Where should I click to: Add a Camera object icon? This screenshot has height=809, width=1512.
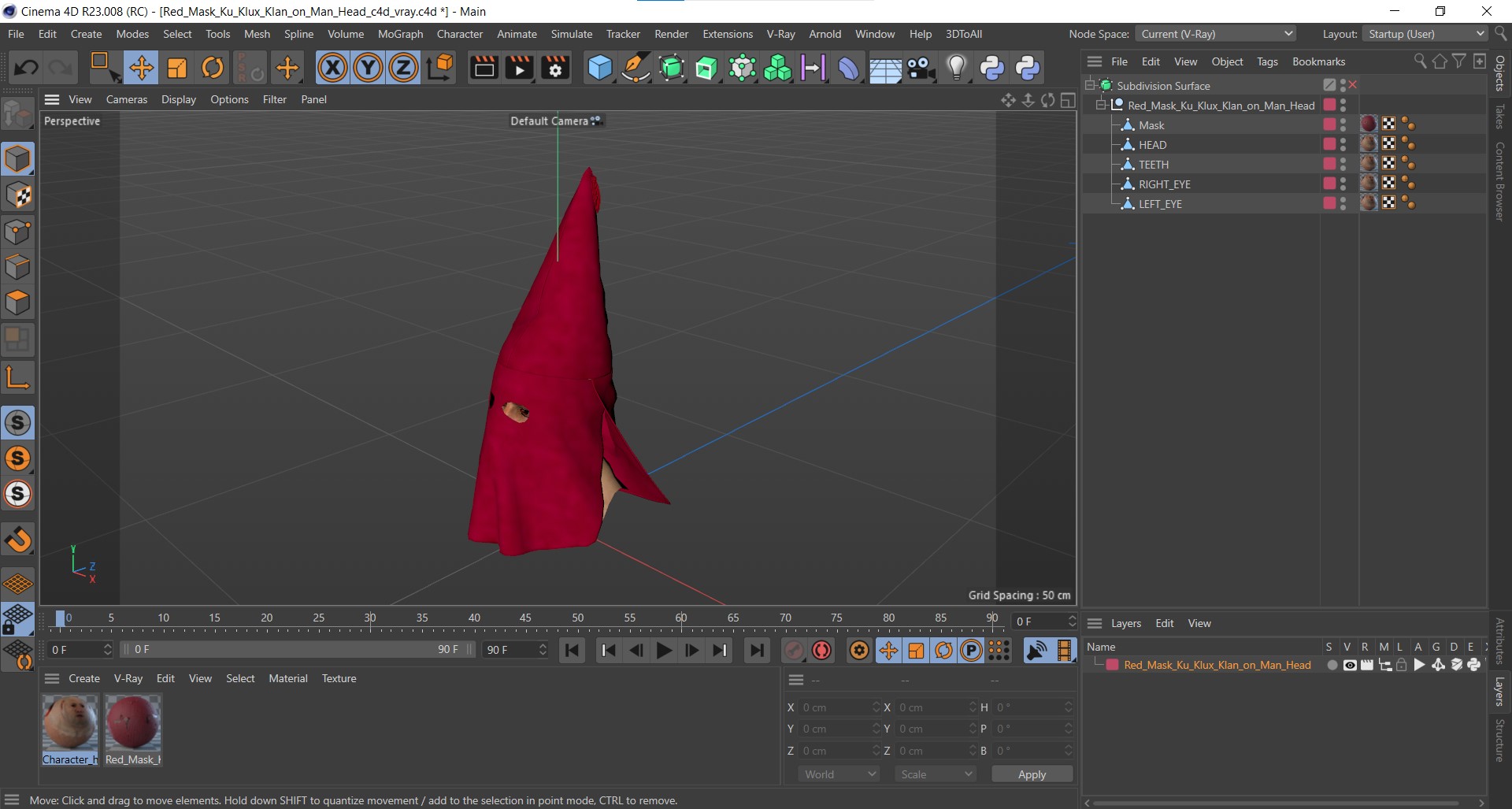click(x=921, y=68)
